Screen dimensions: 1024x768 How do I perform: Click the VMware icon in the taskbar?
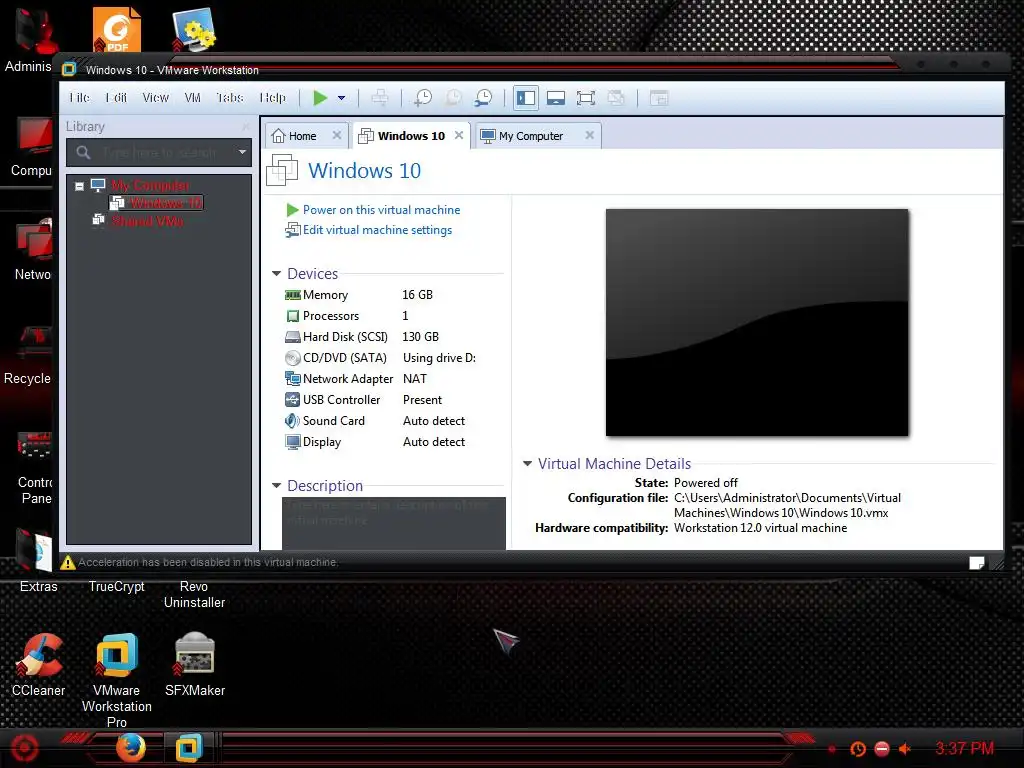point(189,748)
